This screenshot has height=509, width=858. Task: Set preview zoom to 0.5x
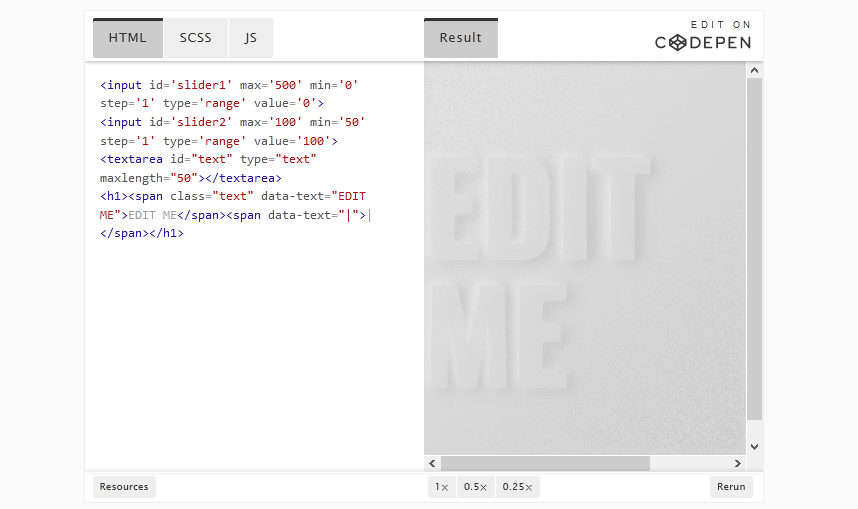475,487
